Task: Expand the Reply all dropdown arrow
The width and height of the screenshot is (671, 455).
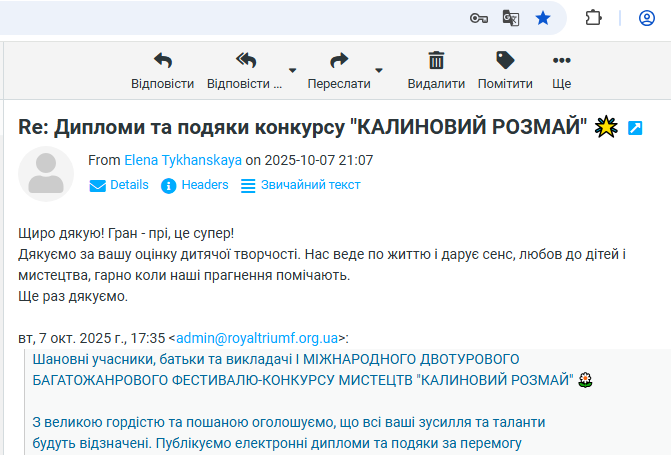Action: point(292,71)
